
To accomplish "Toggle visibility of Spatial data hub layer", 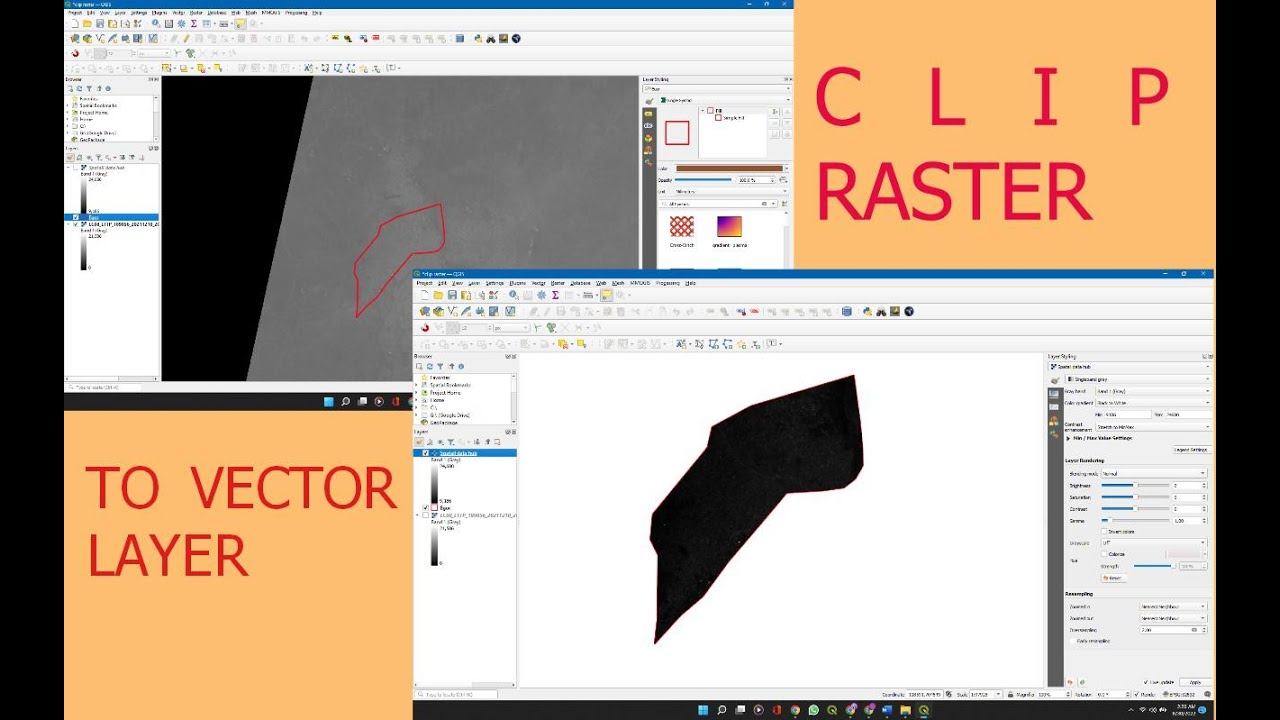I will (x=426, y=453).
